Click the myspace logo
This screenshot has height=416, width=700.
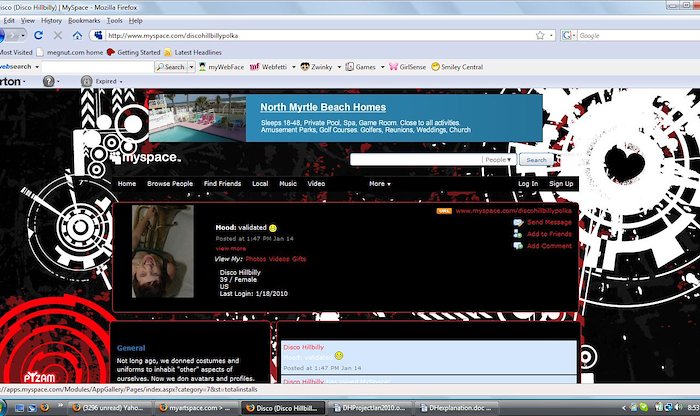(146, 157)
